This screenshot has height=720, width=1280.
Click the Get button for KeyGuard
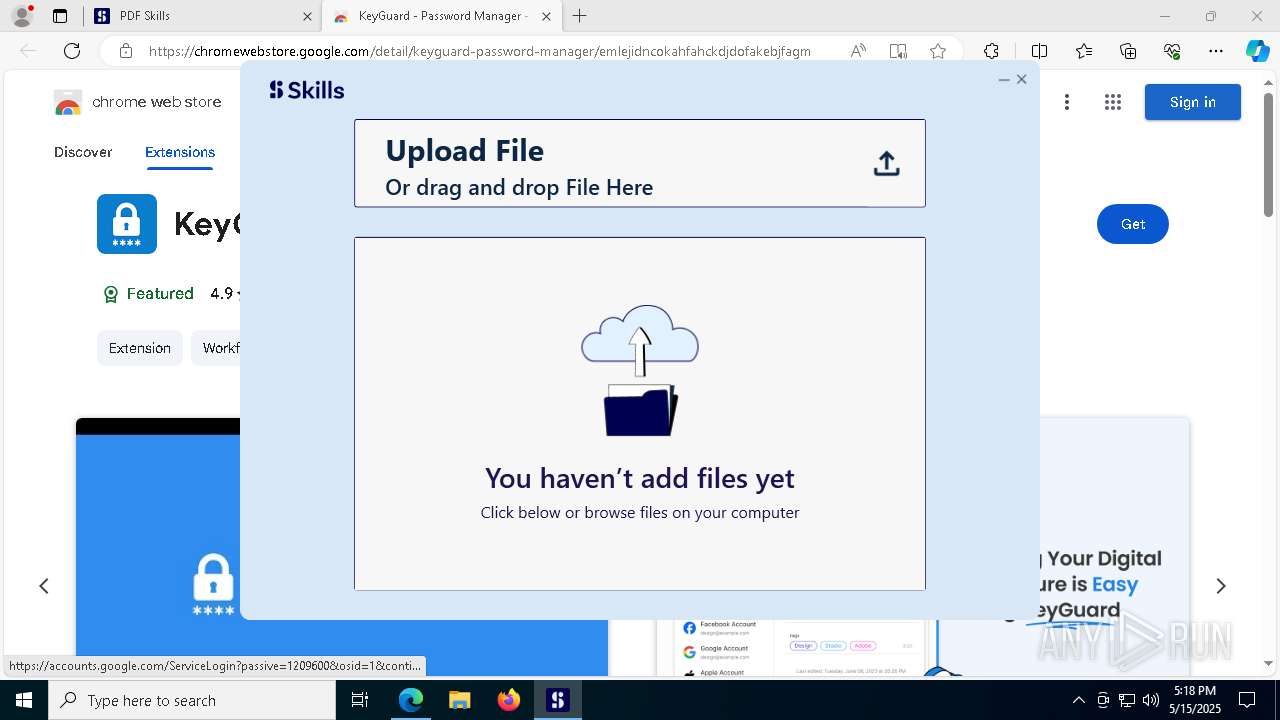coord(1133,224)
